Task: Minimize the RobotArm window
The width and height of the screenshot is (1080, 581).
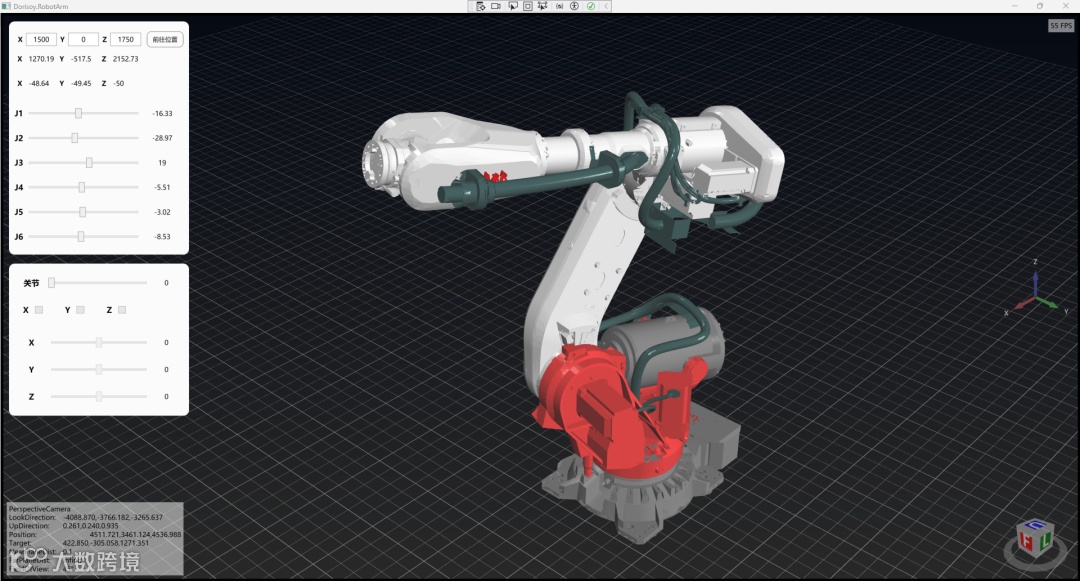Action: click(x=1015, y=6)
